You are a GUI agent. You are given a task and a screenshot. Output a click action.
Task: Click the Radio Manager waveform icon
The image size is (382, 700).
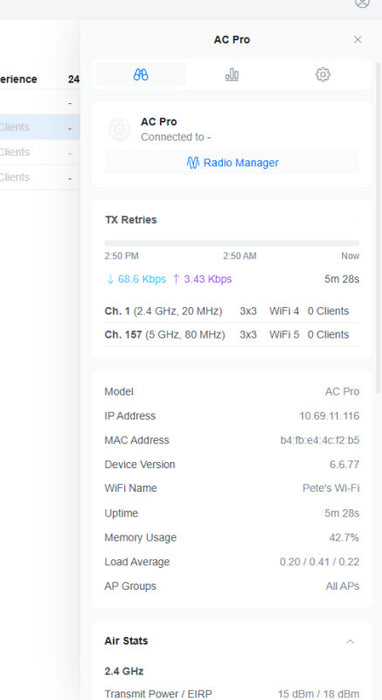(x=193, y=162)
